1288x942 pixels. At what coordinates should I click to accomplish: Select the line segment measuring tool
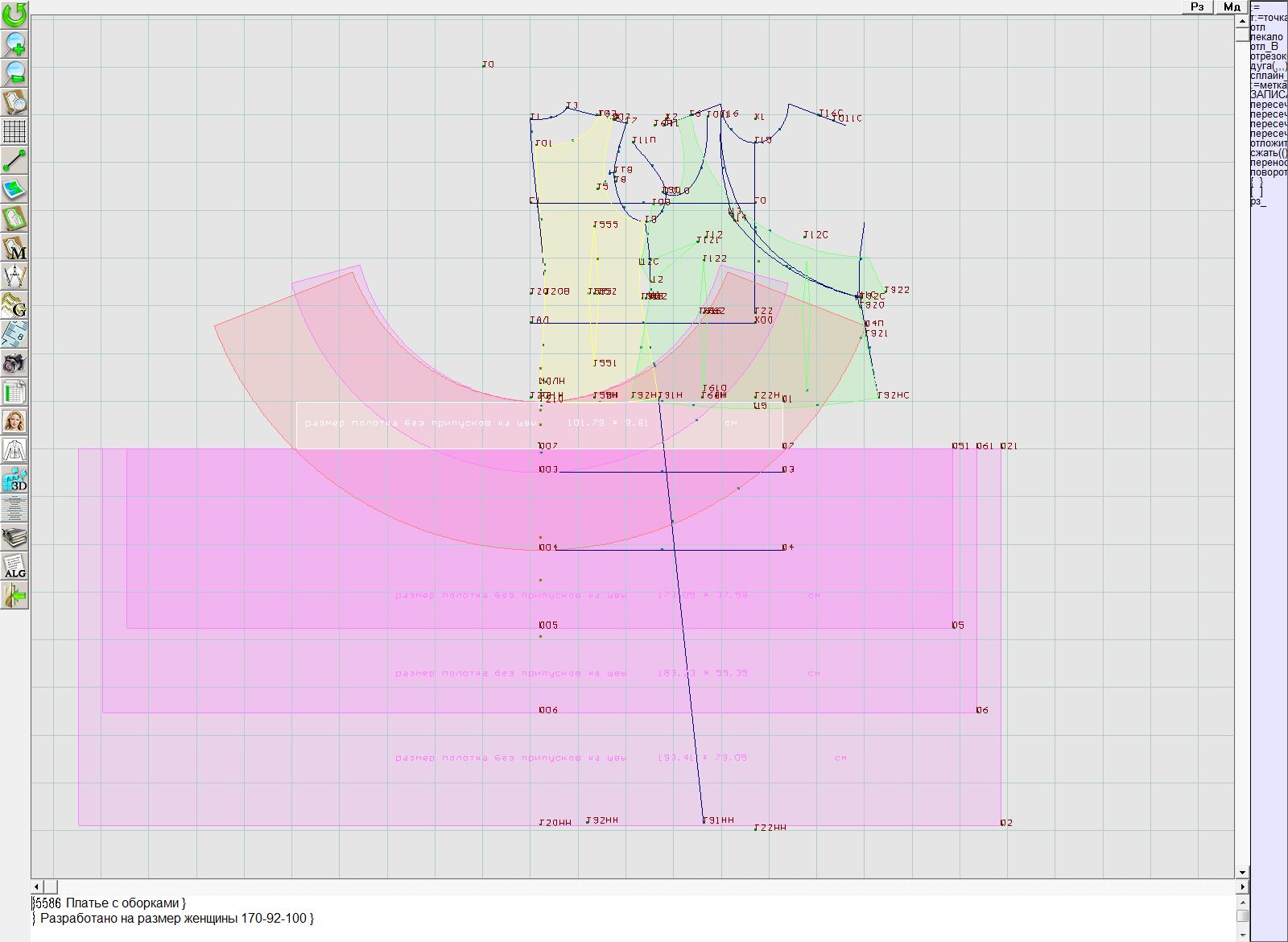(x=14, y=160)
